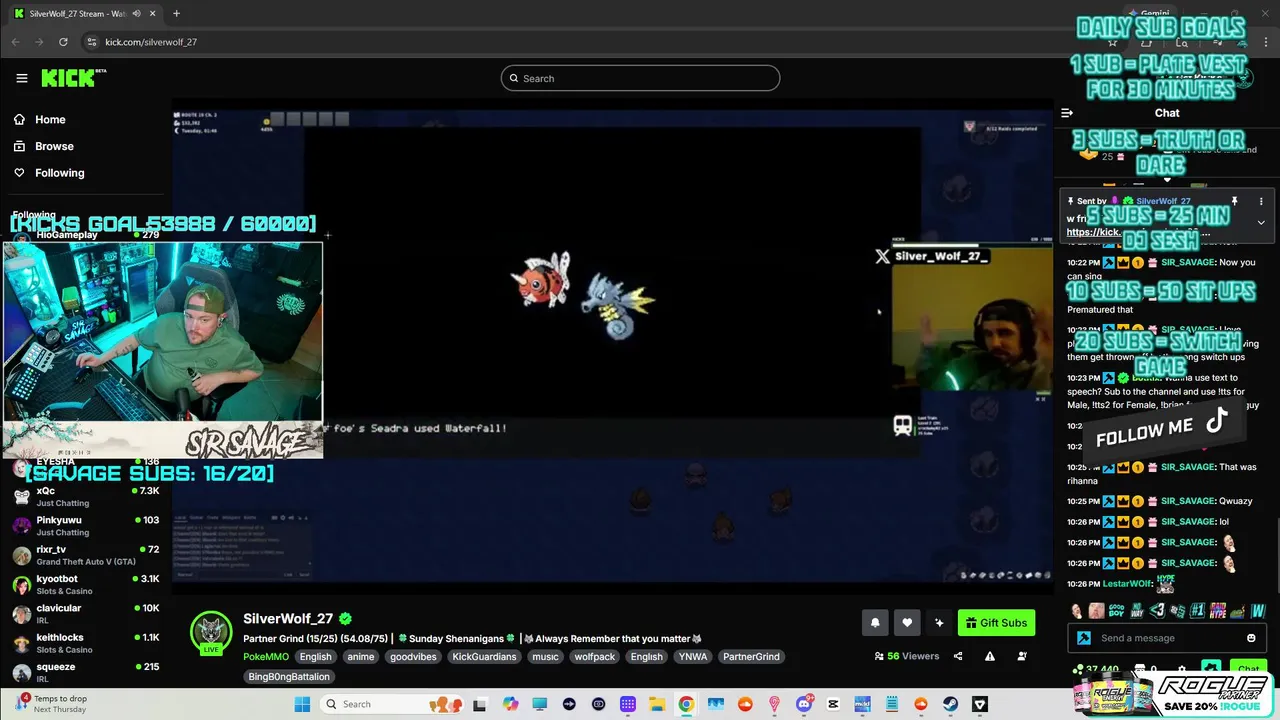Click the PartnerGrind tag
This screenshot has width=1280, height=720.
750,657
